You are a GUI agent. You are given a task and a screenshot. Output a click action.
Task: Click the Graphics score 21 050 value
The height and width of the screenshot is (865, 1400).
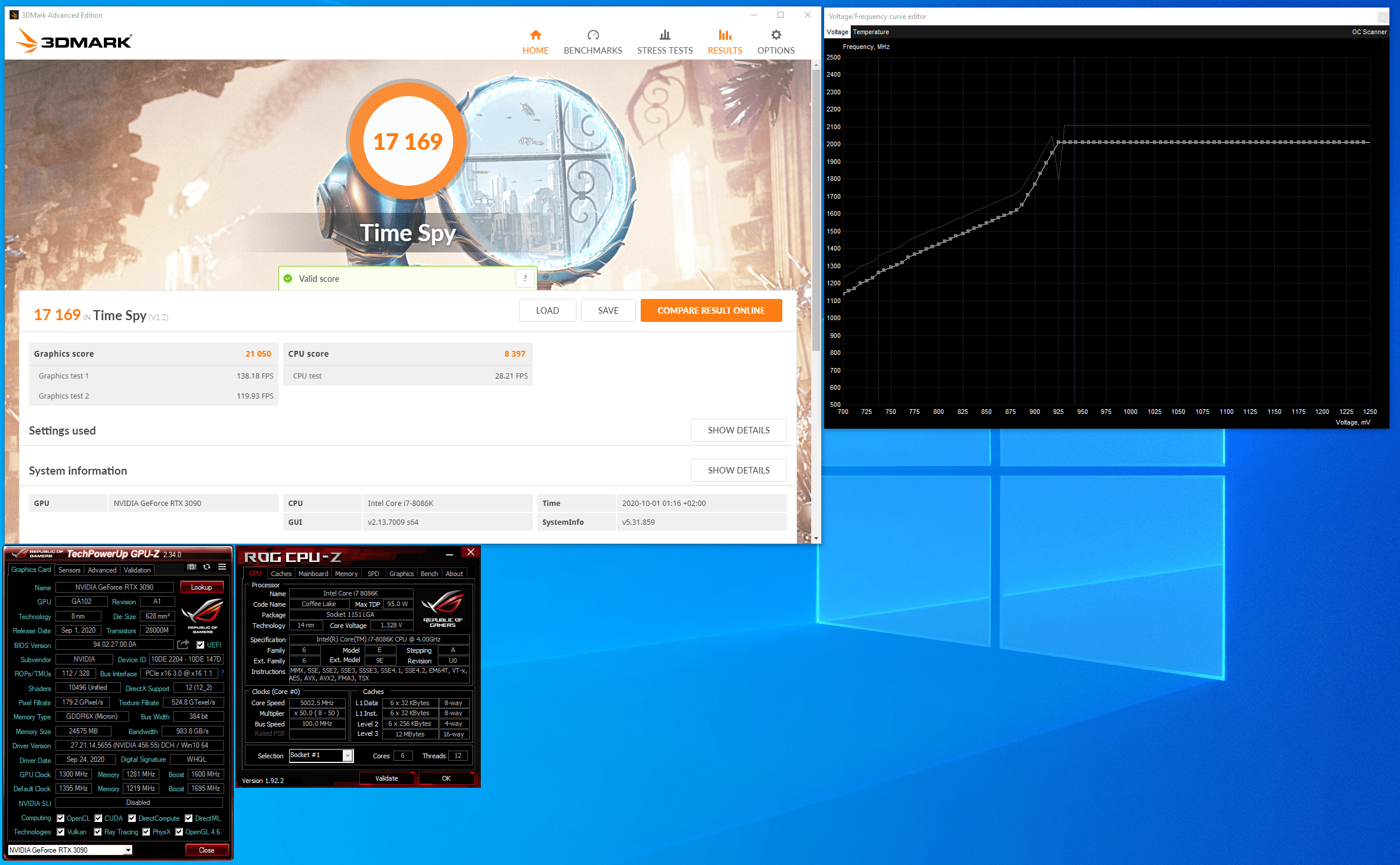tap(258, 354)
